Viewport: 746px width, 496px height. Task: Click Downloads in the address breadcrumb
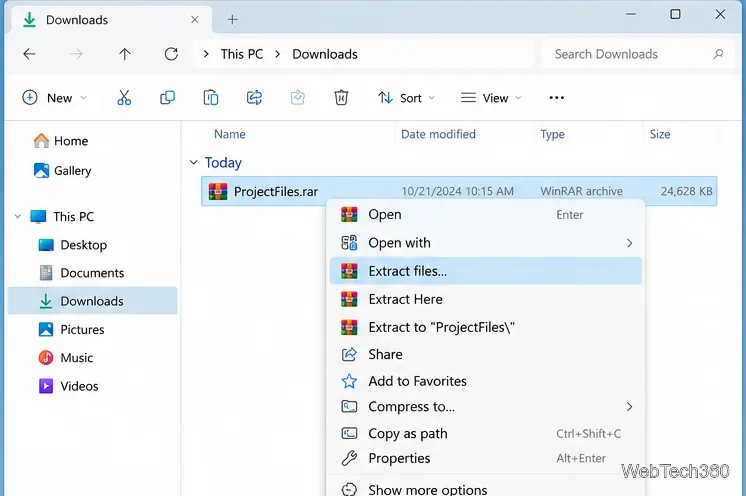pyautogui.click(x=325, y=54)
